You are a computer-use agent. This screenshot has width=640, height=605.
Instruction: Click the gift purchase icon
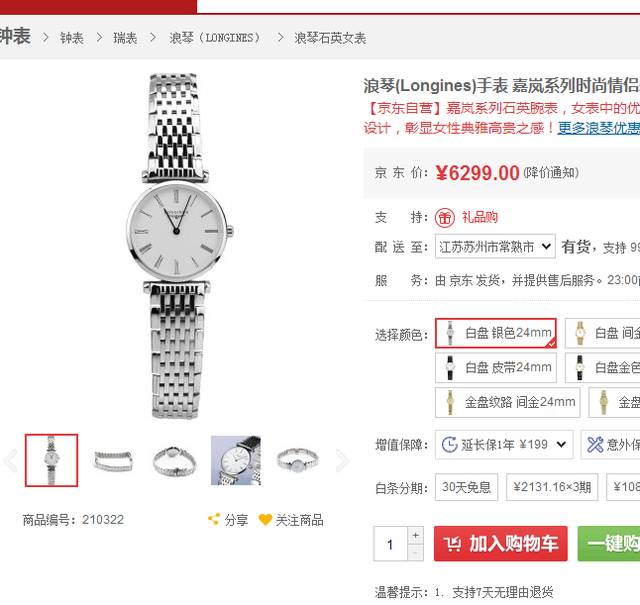[444, 218]
